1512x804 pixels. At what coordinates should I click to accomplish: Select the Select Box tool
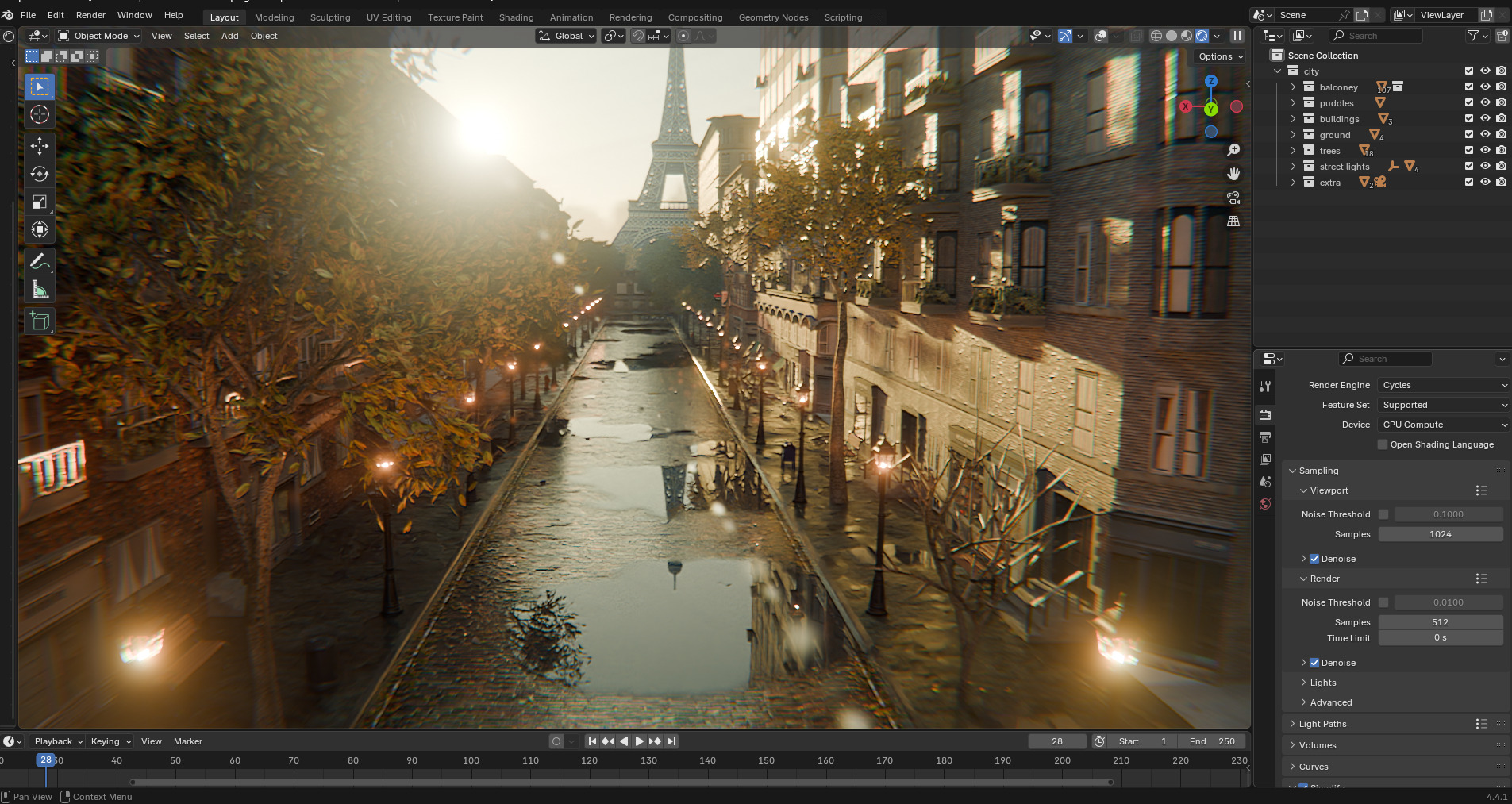pyautogui.click(x=40, y=87)
